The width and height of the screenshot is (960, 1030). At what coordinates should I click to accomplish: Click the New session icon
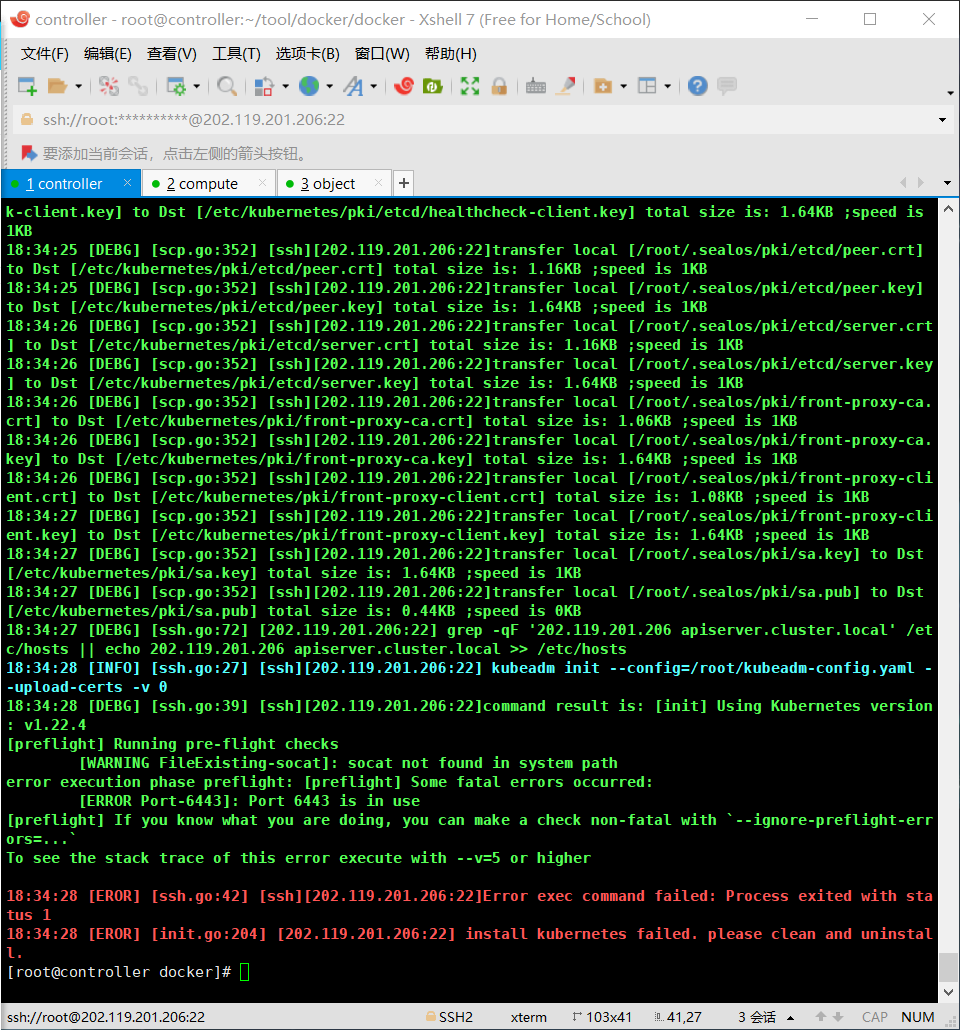[x=27, y=86]
